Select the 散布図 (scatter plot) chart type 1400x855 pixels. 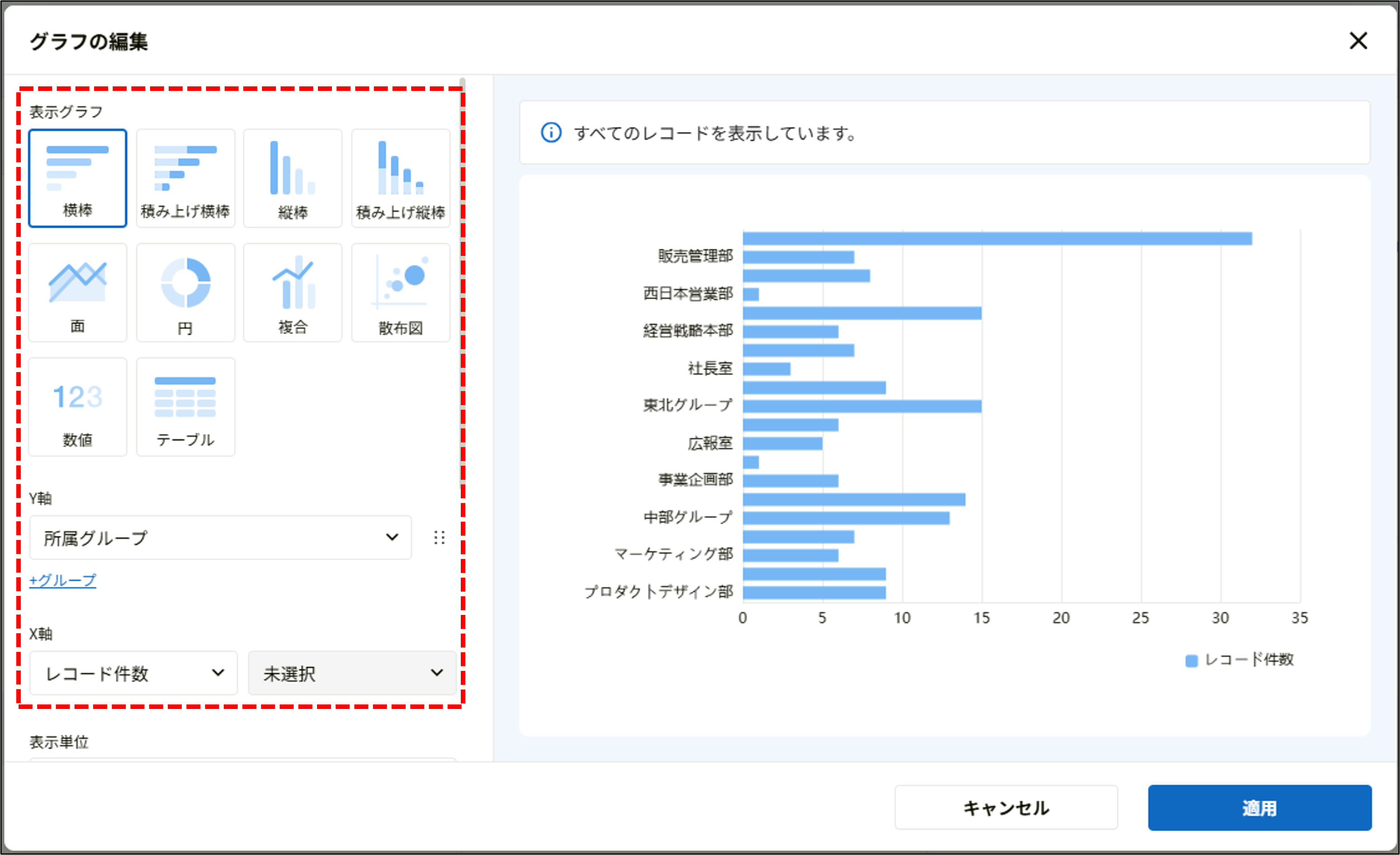tap(401, 292)
